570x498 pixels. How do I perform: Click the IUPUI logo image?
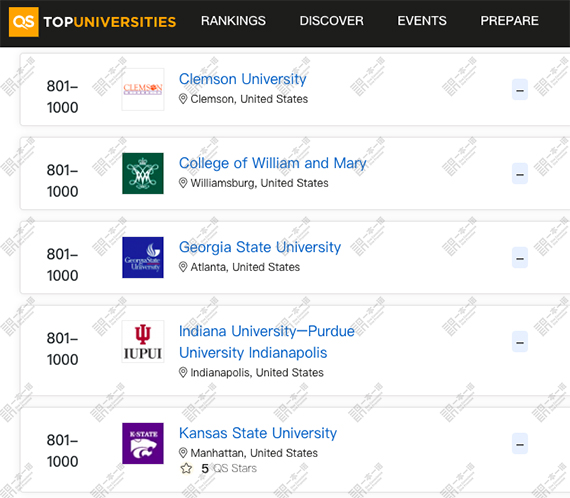point(143,341)
